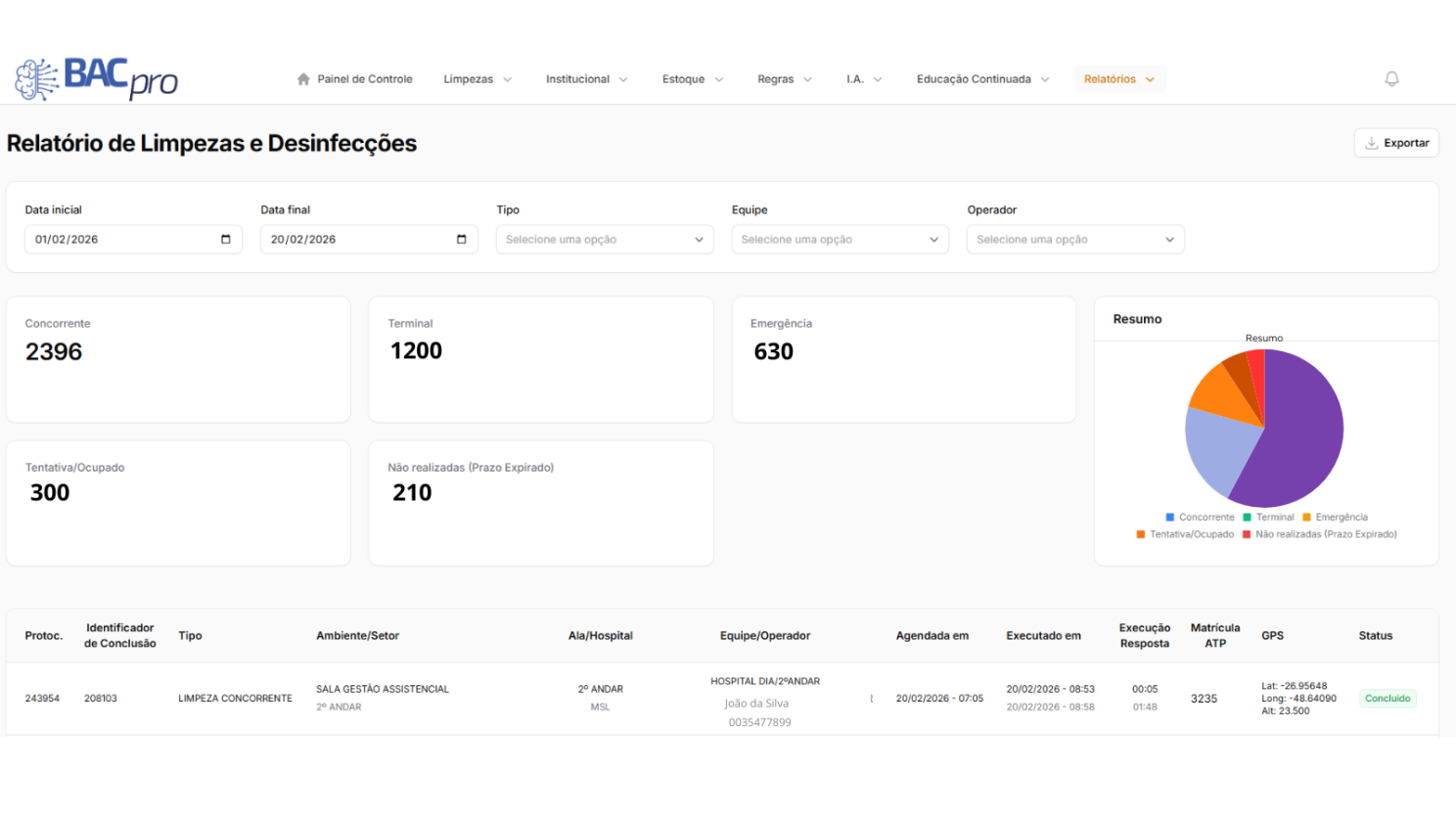Click the Ambiente/Setor column header

[x=357, y=636]
